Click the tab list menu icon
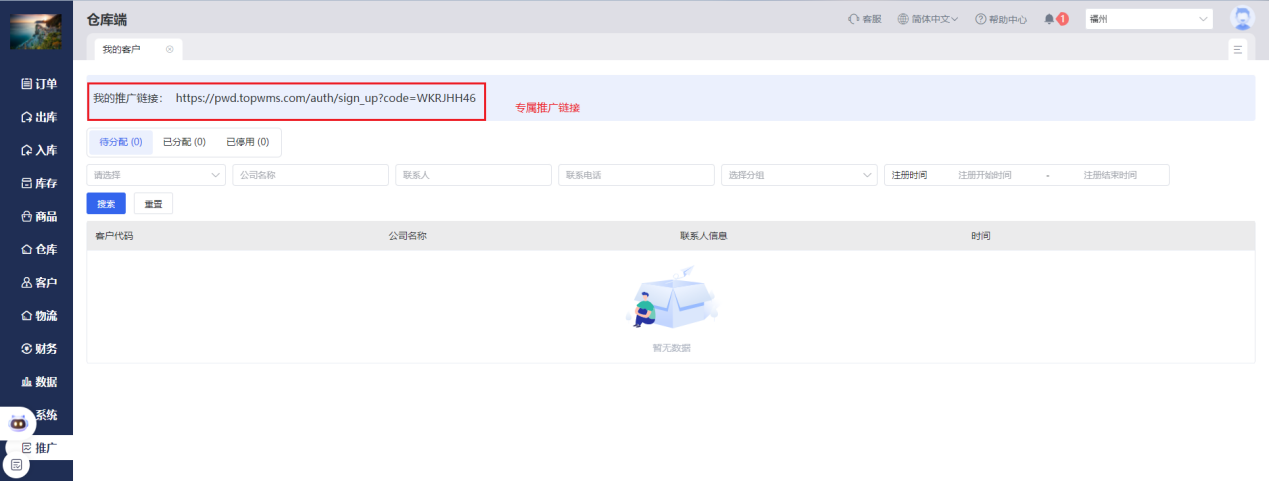1269x481 pixels. click(x=1238, y=49)
